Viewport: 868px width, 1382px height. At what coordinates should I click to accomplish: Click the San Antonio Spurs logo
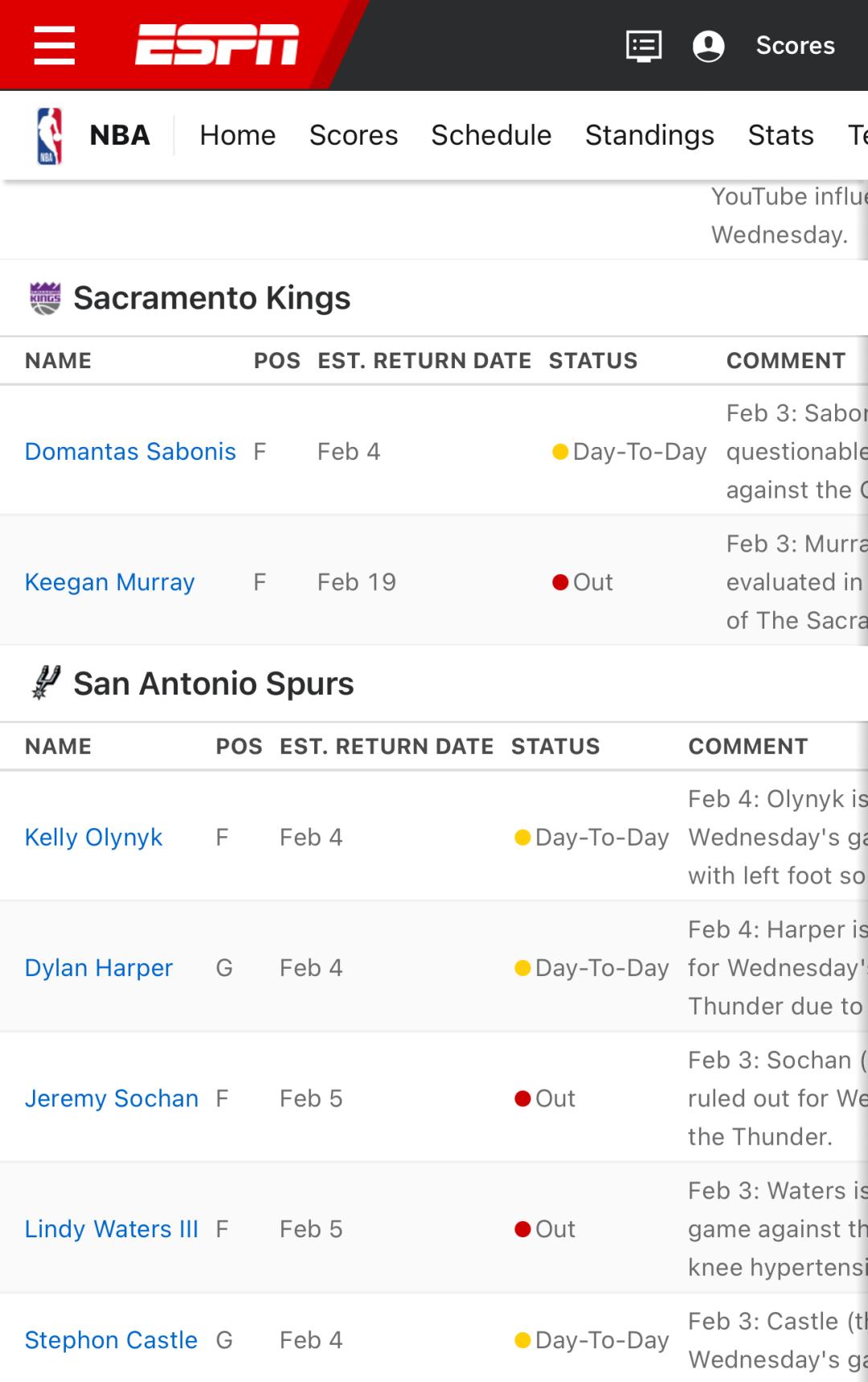point(45,683)
